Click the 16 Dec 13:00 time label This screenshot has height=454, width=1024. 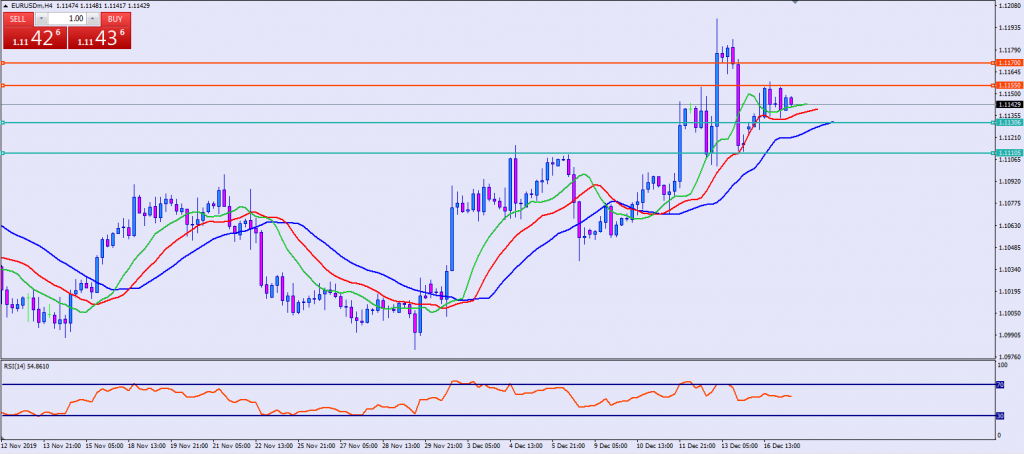click(780, 447)
